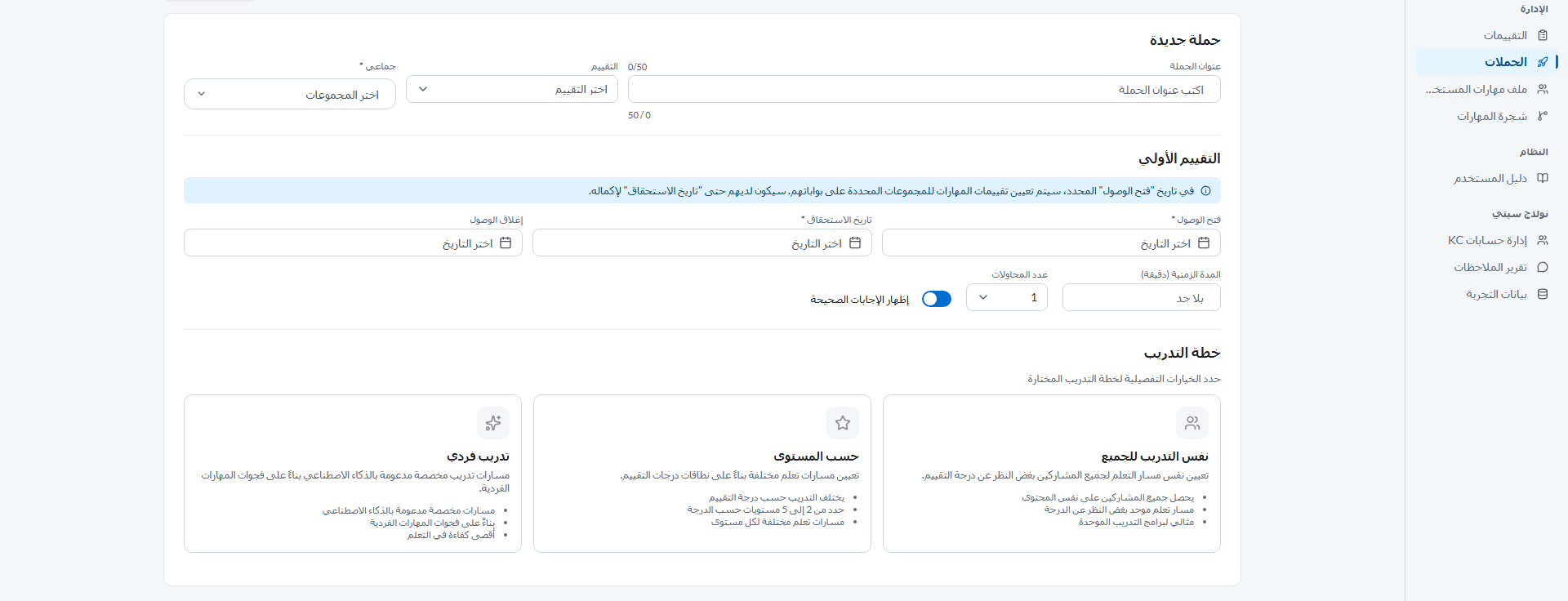Click the تولدج سيتي sidebar section header
Image resolution: width=1568 pixels, height=601 pixels.
[x=1521, y=214]
